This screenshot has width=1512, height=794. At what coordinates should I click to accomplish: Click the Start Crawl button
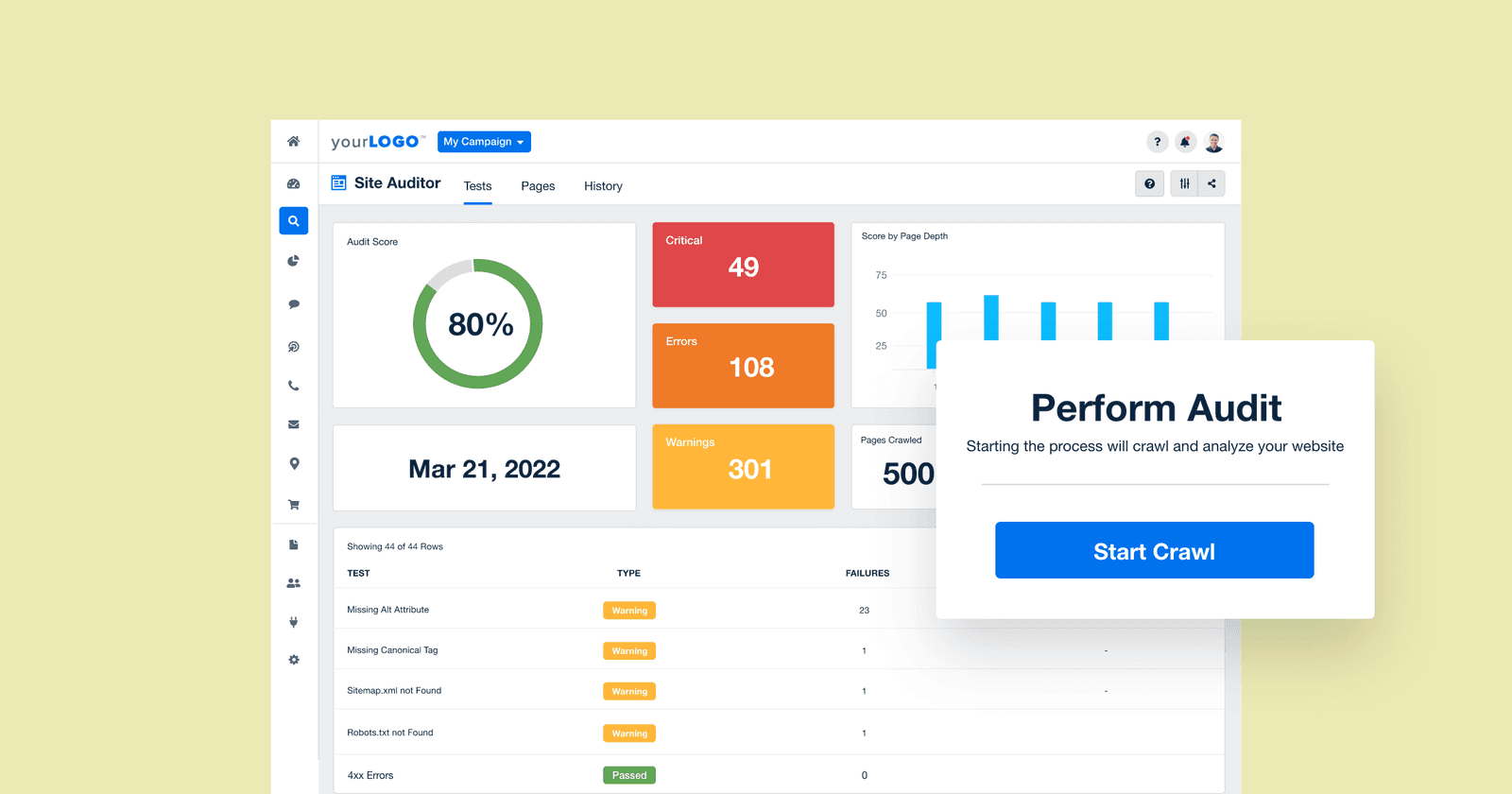coord(1154,550)
